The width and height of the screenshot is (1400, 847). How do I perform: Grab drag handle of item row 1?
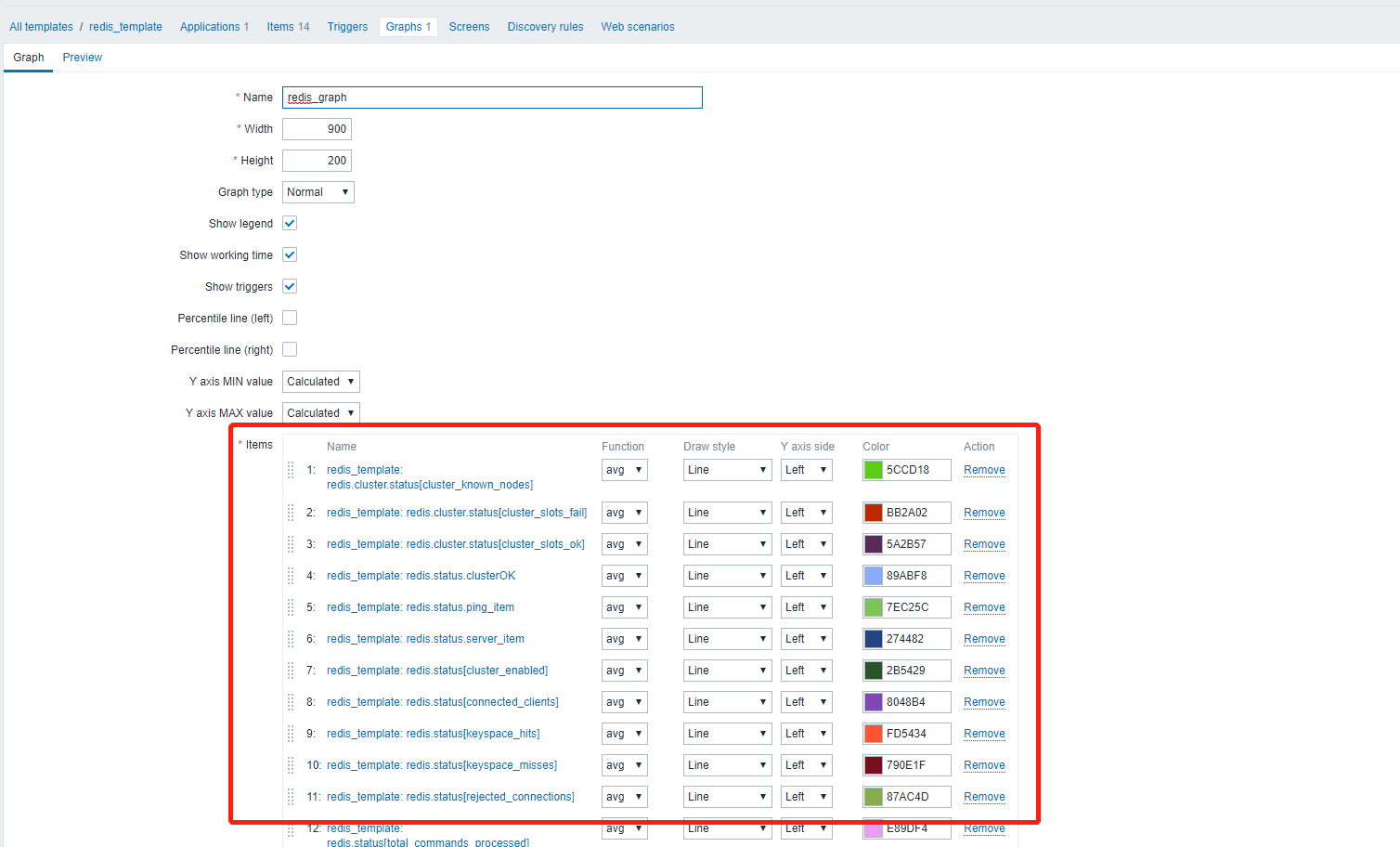click(291, 470)
